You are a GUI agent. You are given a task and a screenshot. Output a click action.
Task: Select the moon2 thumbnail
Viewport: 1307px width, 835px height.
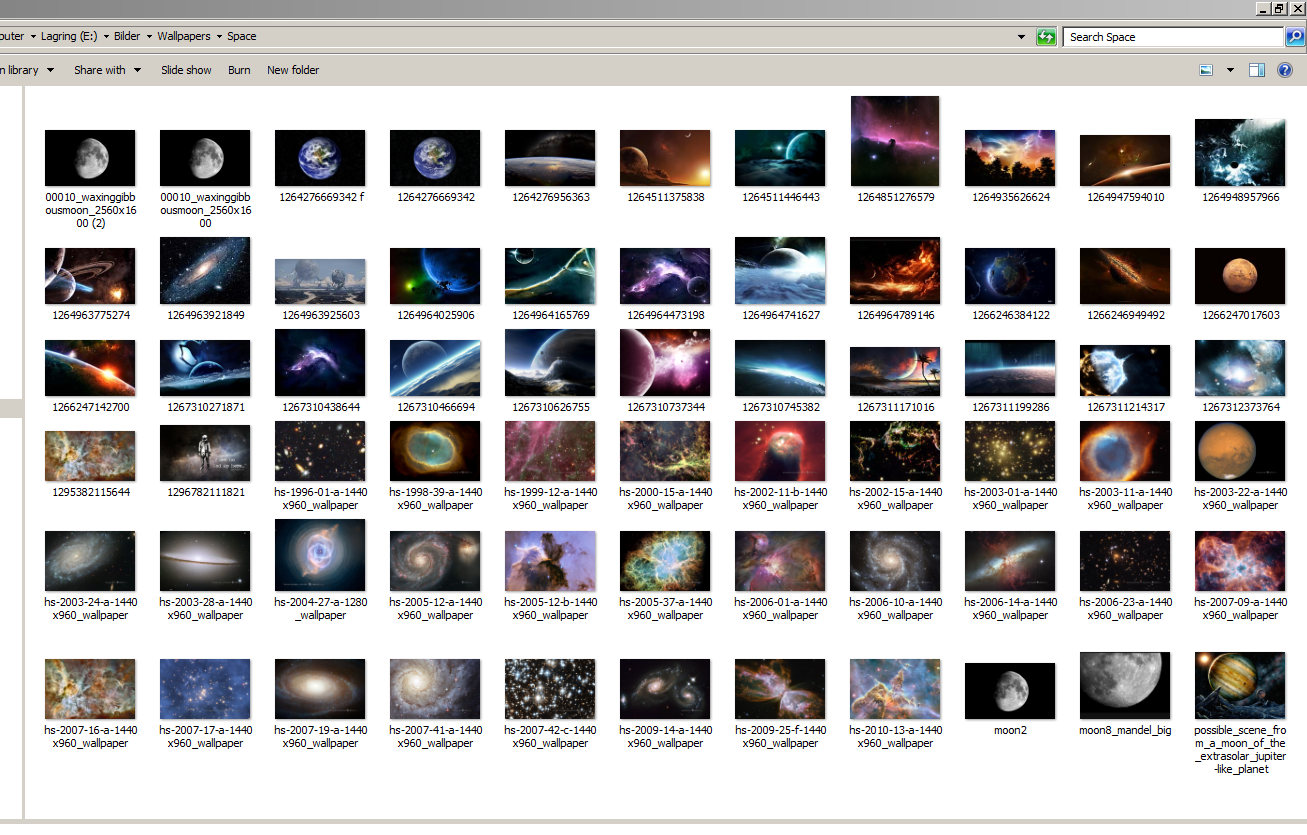click(x=1010, y=691)
